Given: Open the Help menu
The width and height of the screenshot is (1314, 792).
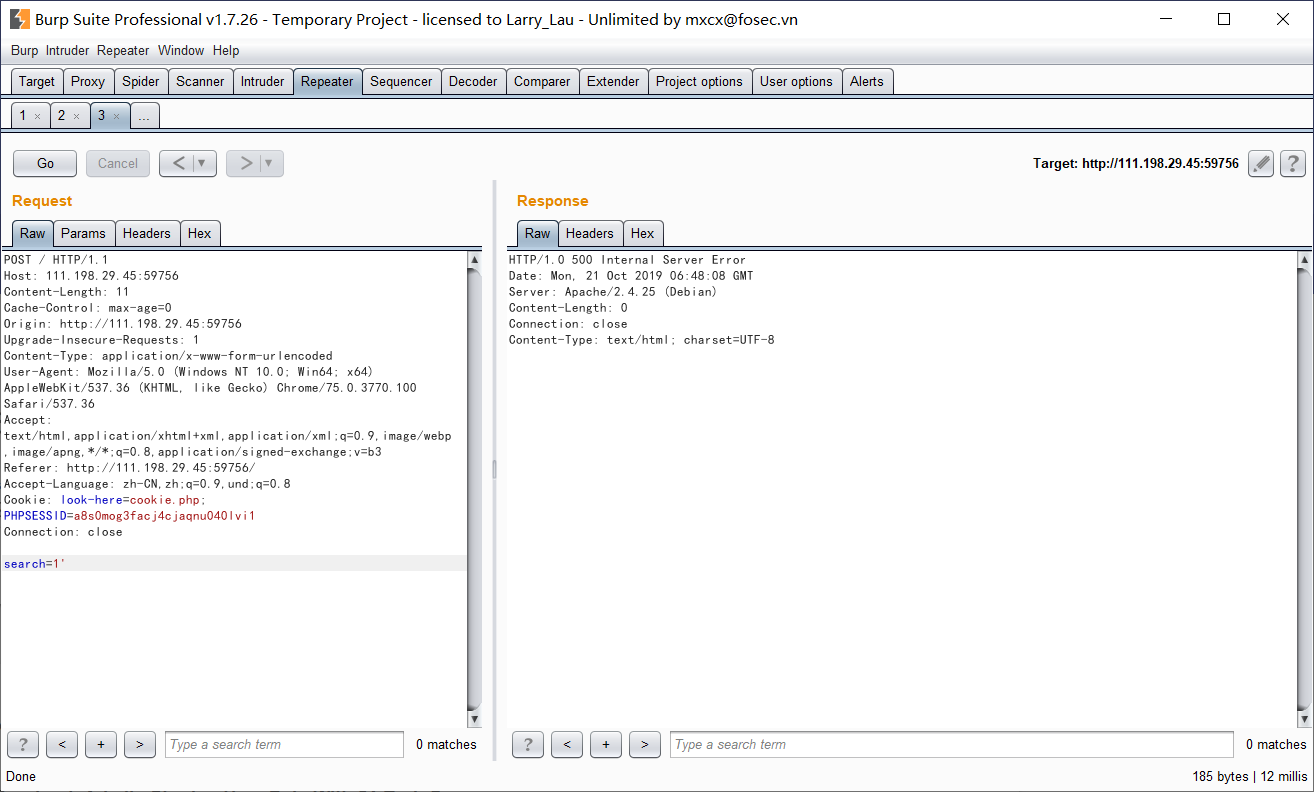Looking at the screenshot, I should point(226,50).
